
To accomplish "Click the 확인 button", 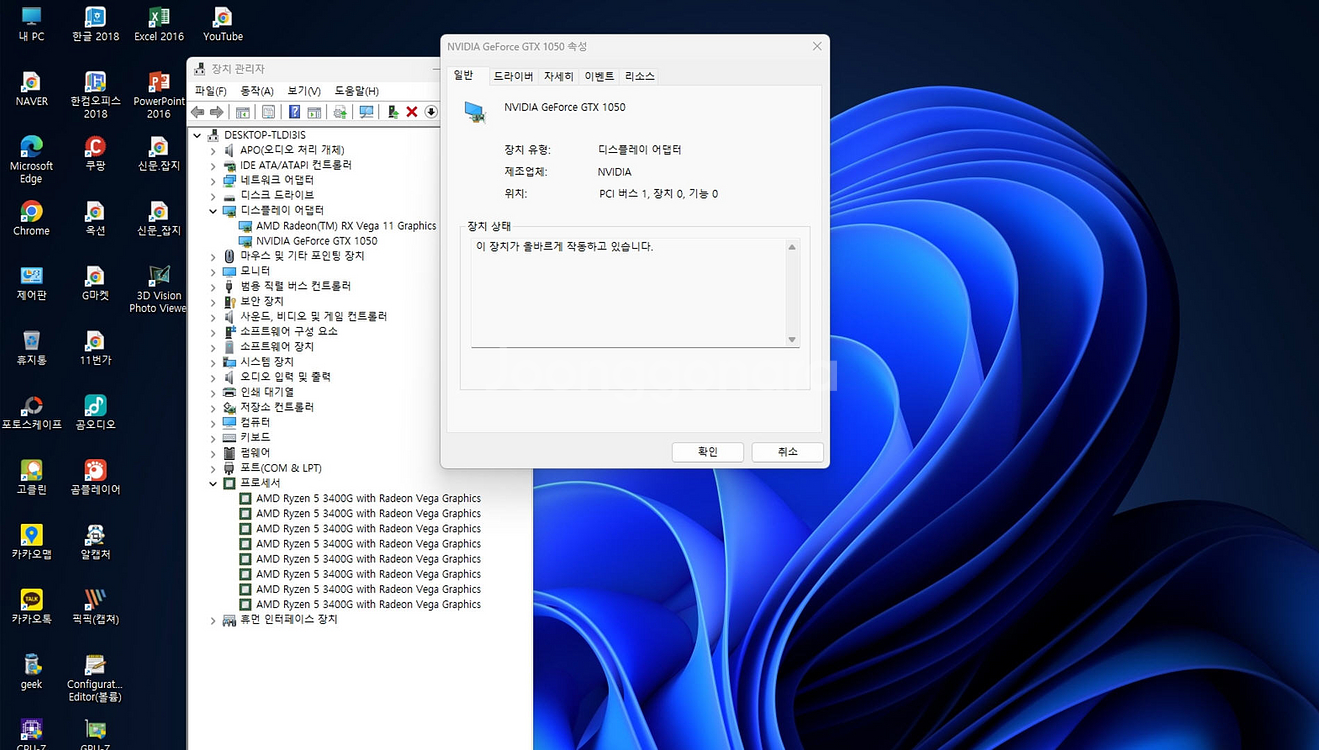I will (x=708, y=452).
